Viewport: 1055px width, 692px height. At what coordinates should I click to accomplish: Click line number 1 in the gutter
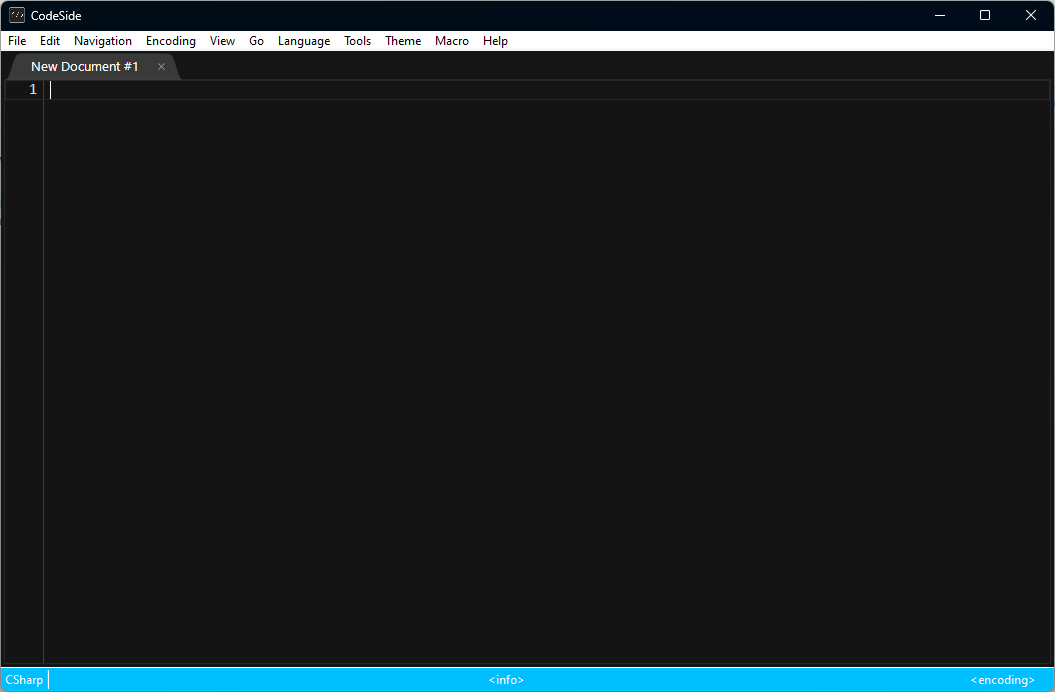[x=32, y=89]
